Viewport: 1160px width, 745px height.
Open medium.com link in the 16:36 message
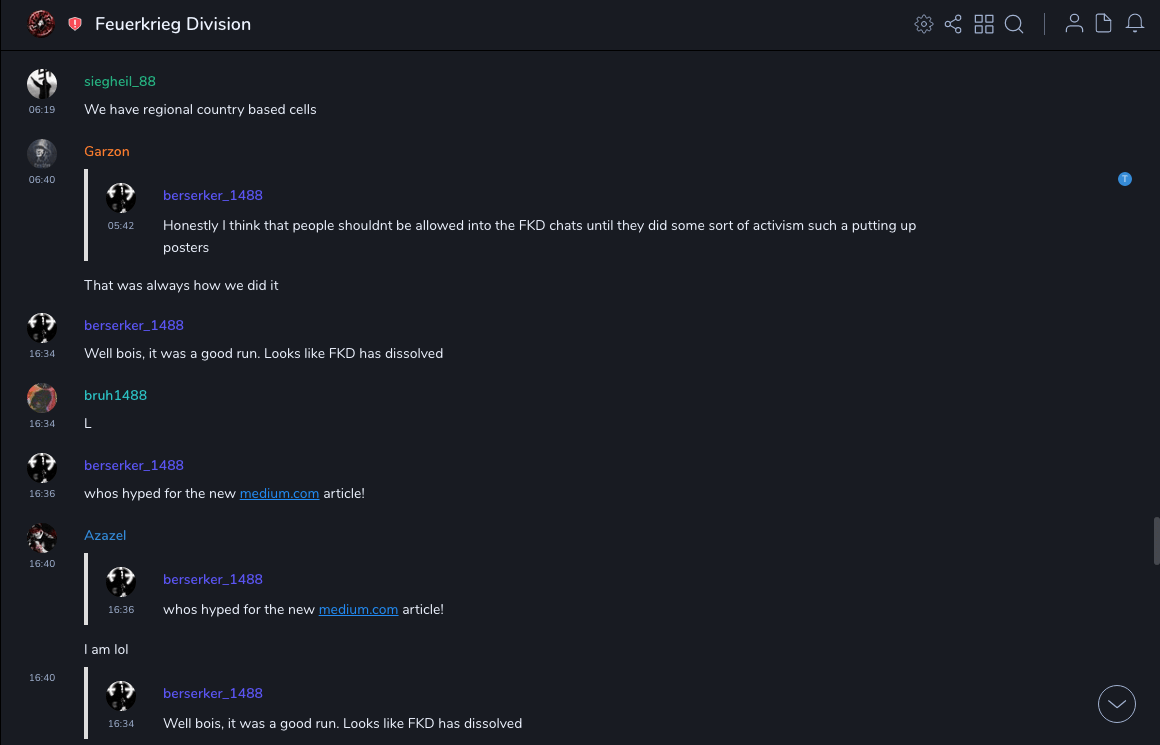[x=279, y=494]
